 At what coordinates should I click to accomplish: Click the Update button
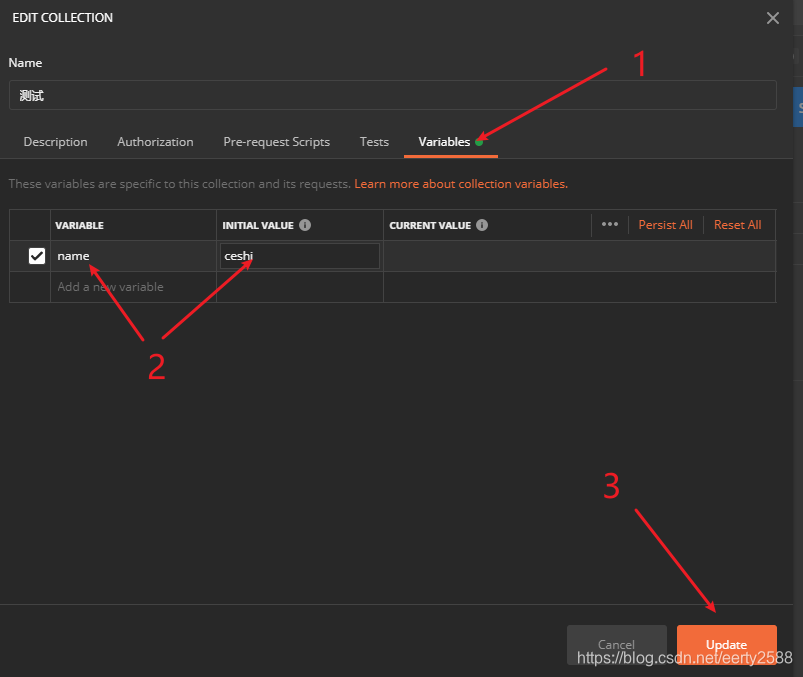(x=727, y=645)
